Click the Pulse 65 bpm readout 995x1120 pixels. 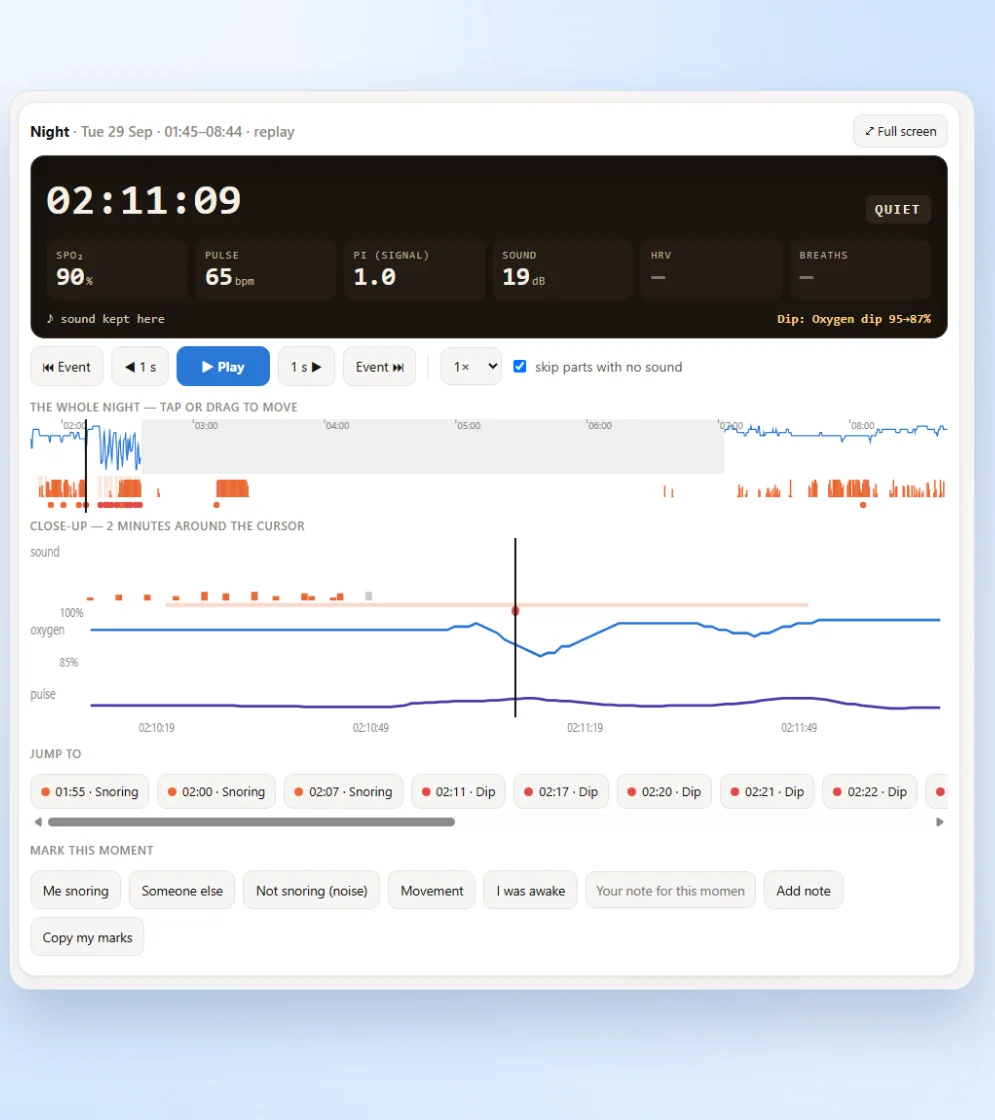coord(265,269)
